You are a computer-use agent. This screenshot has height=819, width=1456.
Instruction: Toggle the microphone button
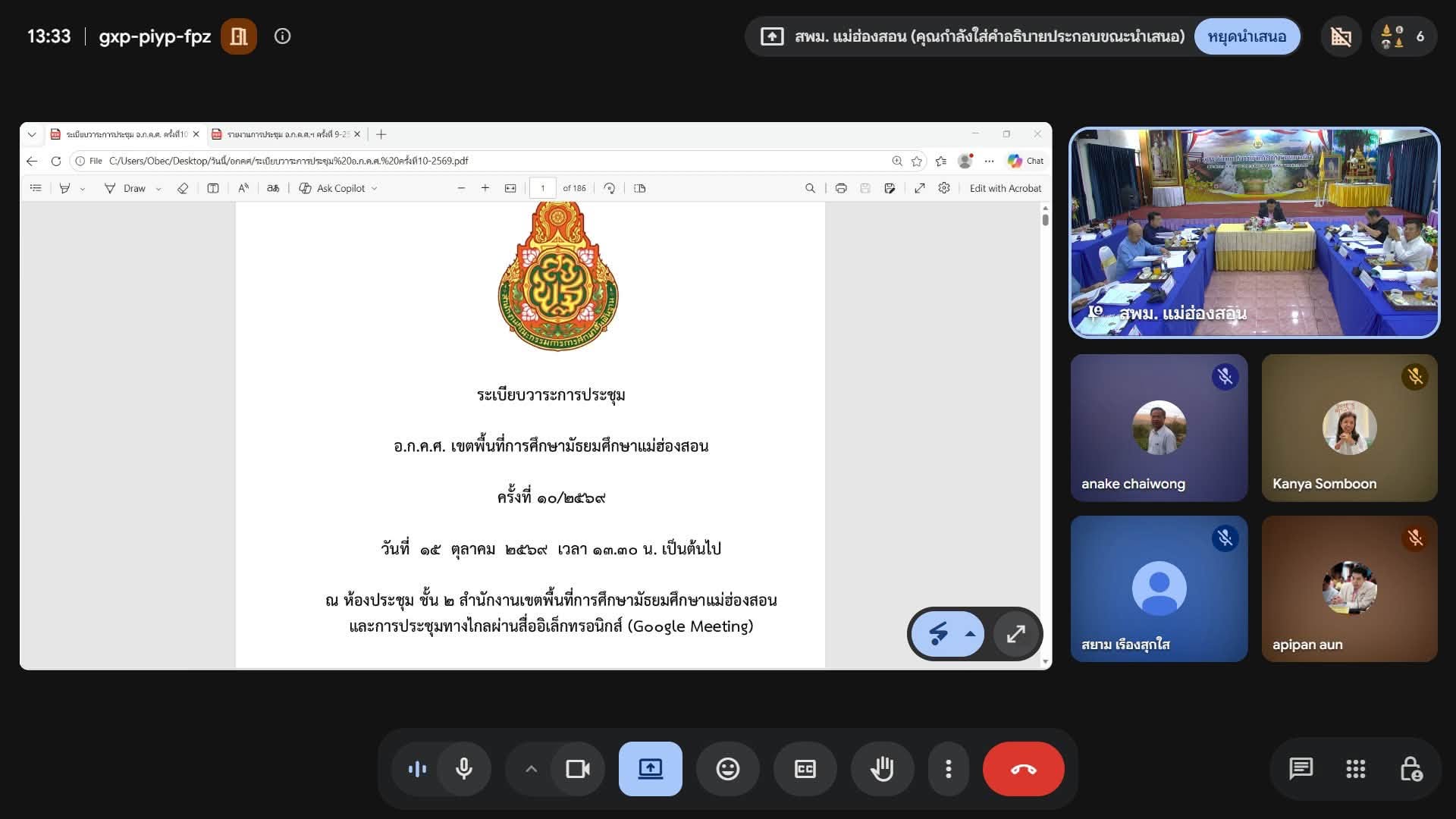[x=464, y=769]
